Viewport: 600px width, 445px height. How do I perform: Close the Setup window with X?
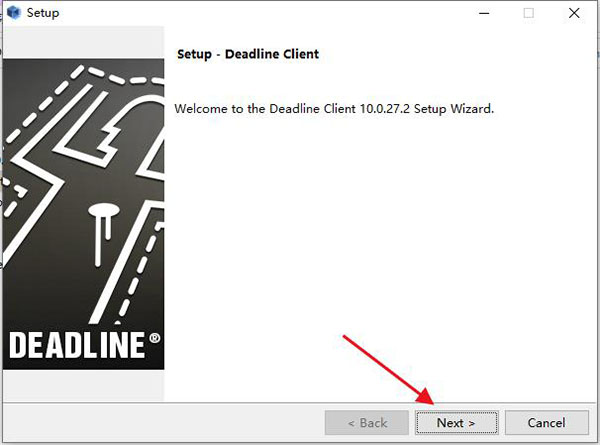click(574, 13)
